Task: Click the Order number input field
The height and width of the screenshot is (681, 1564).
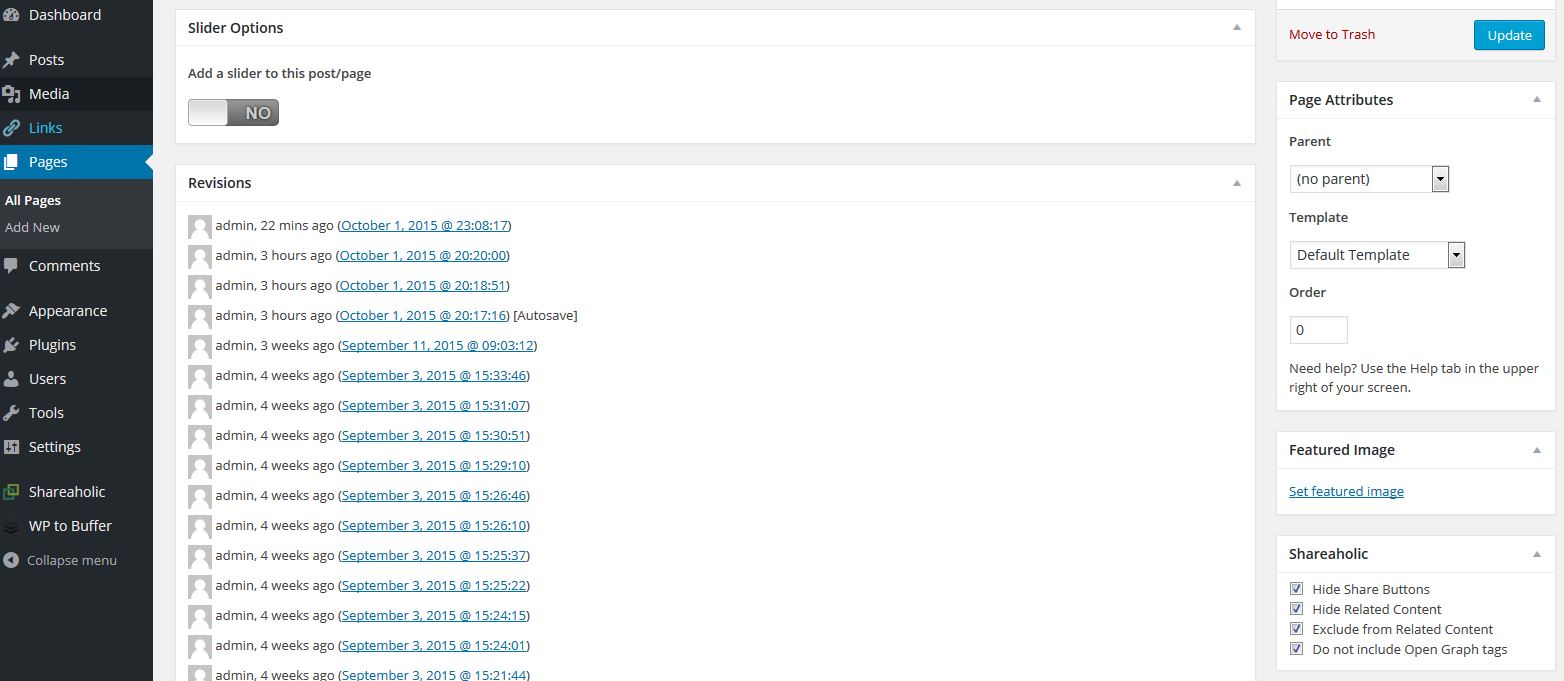Action: [1318, 330]
